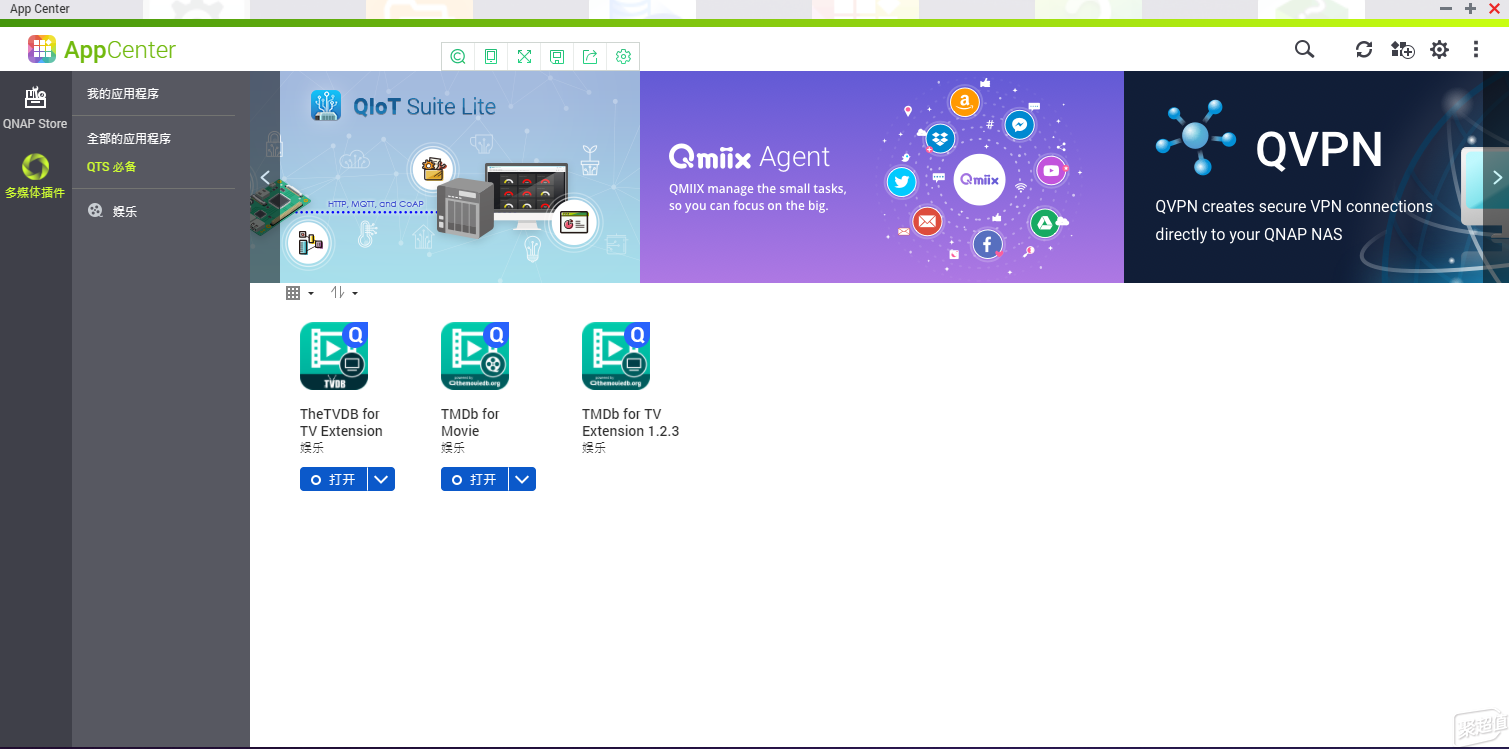The width and height of the screenshot is (1509, 749).
Task: Open the TMDb for Movie app icon
Action: (x=475, y=356)
